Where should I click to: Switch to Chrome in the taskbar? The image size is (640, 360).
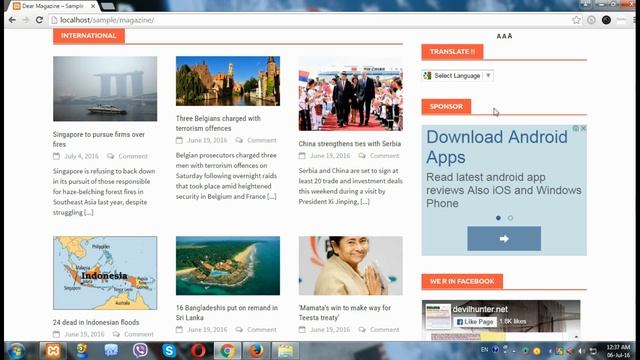[x=227, y=351]
